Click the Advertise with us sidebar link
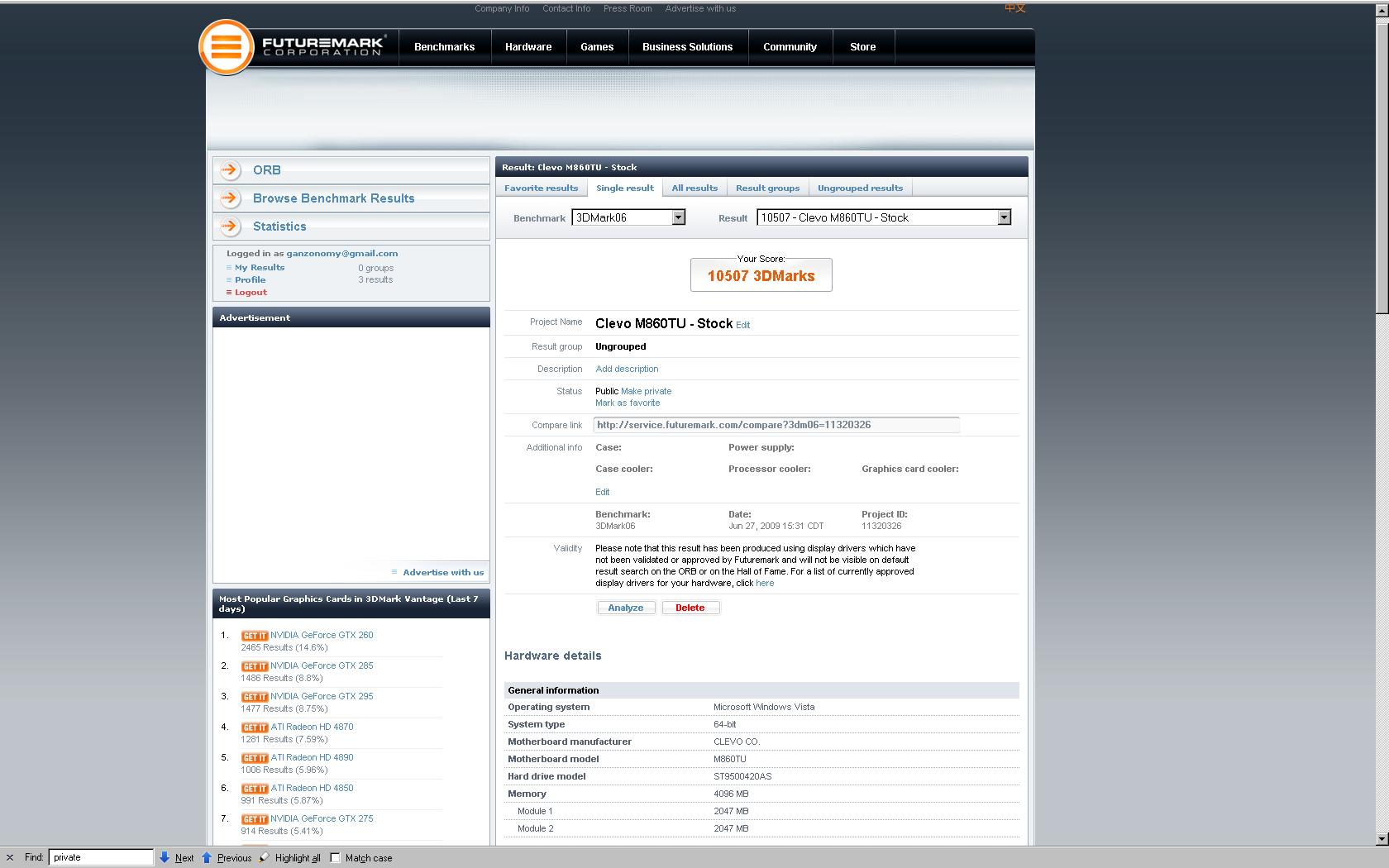Image resolution: width=1389 pixels, height=868 pixels. point(443,572)
